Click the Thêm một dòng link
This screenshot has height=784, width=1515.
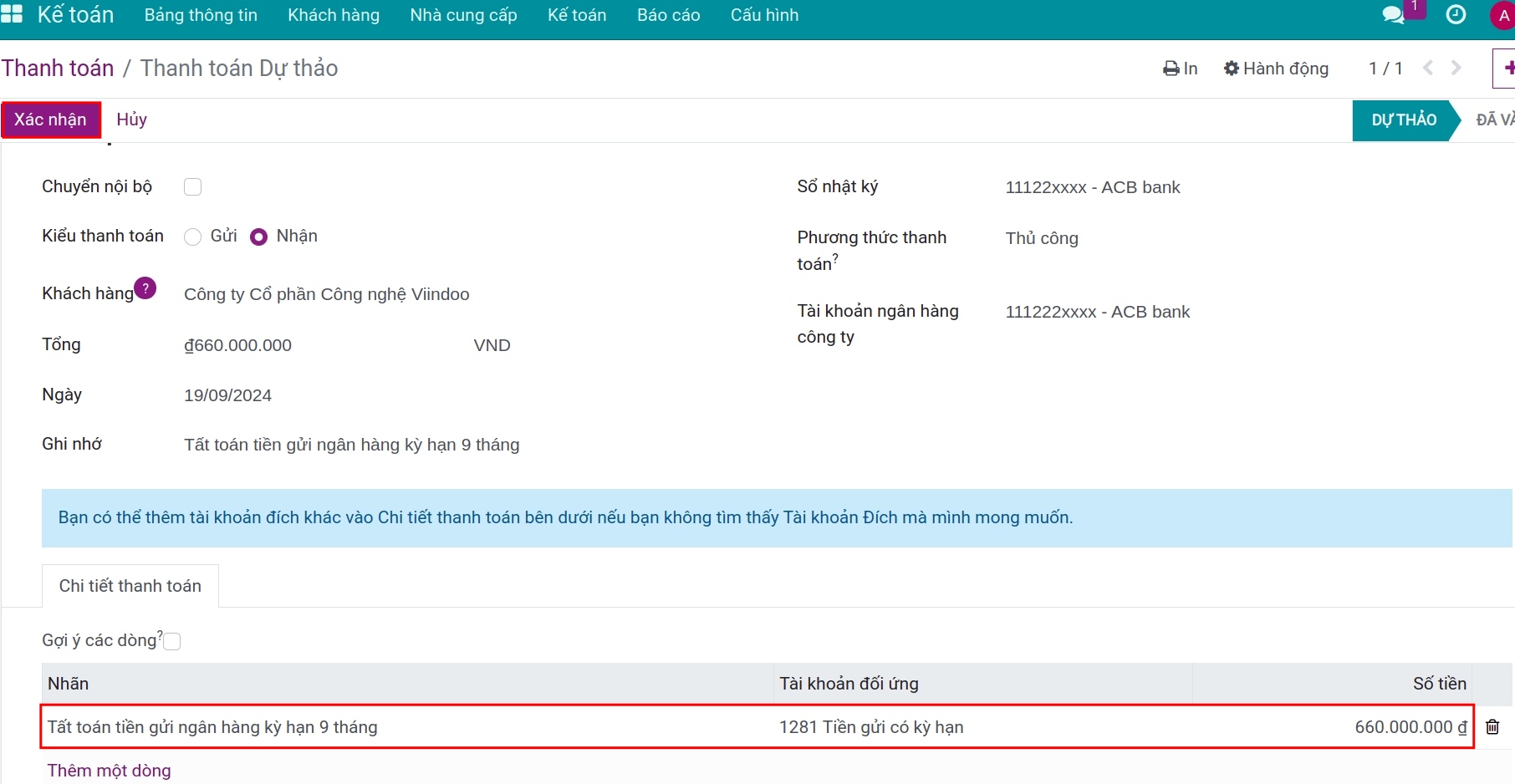[x=109, y=771]
